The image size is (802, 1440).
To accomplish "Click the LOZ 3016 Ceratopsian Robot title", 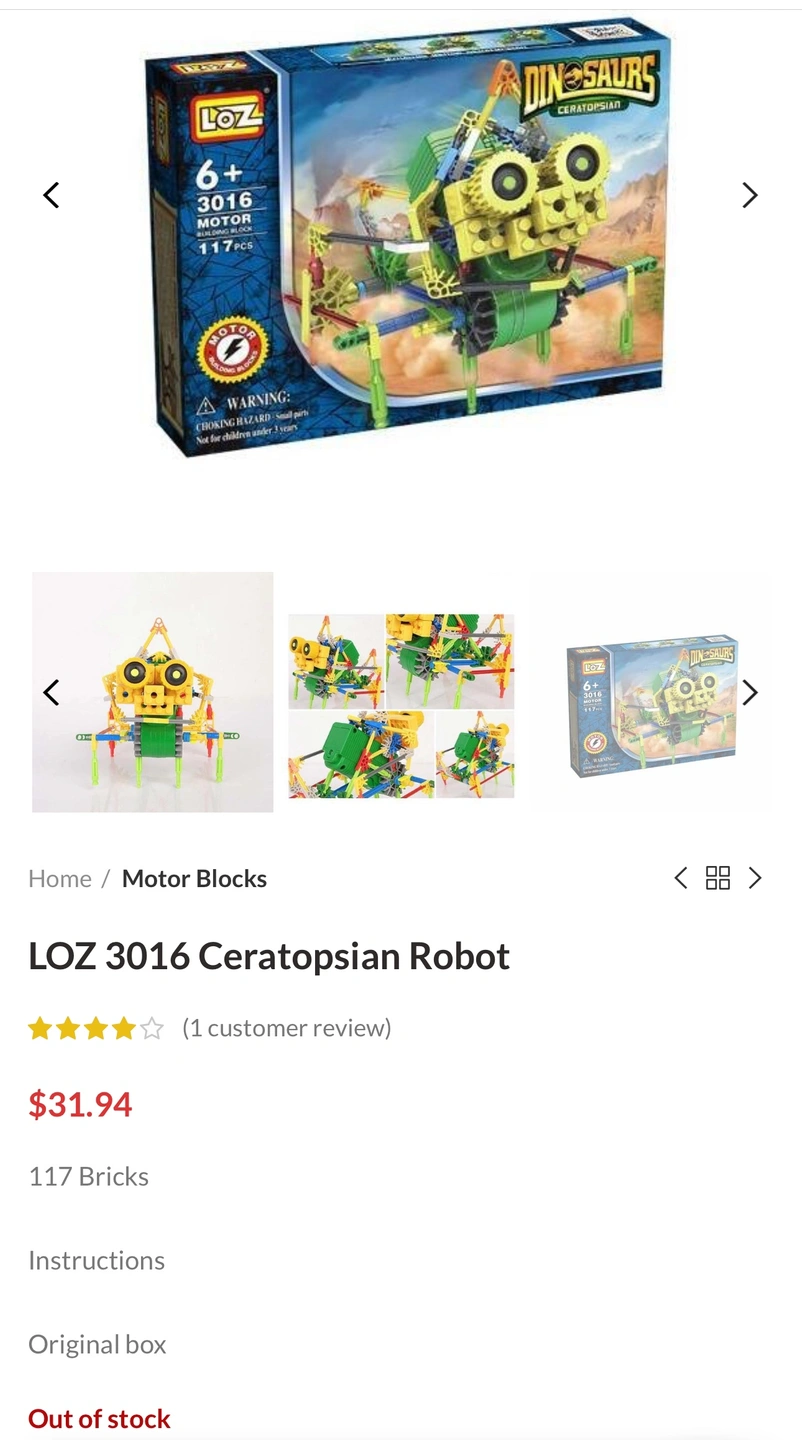I will point(269,956).
